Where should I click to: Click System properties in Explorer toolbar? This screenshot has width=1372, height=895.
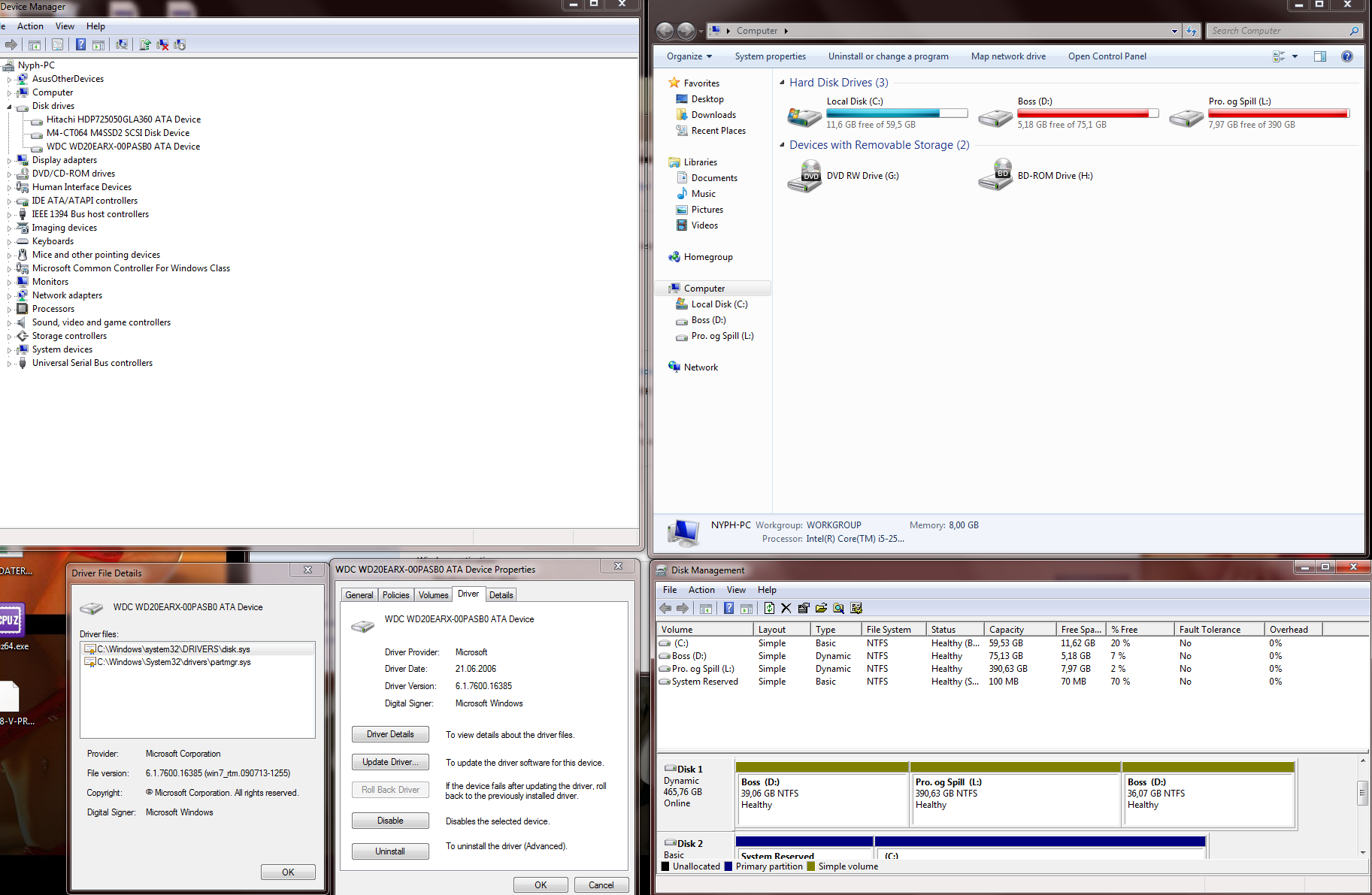coord(771,56)
